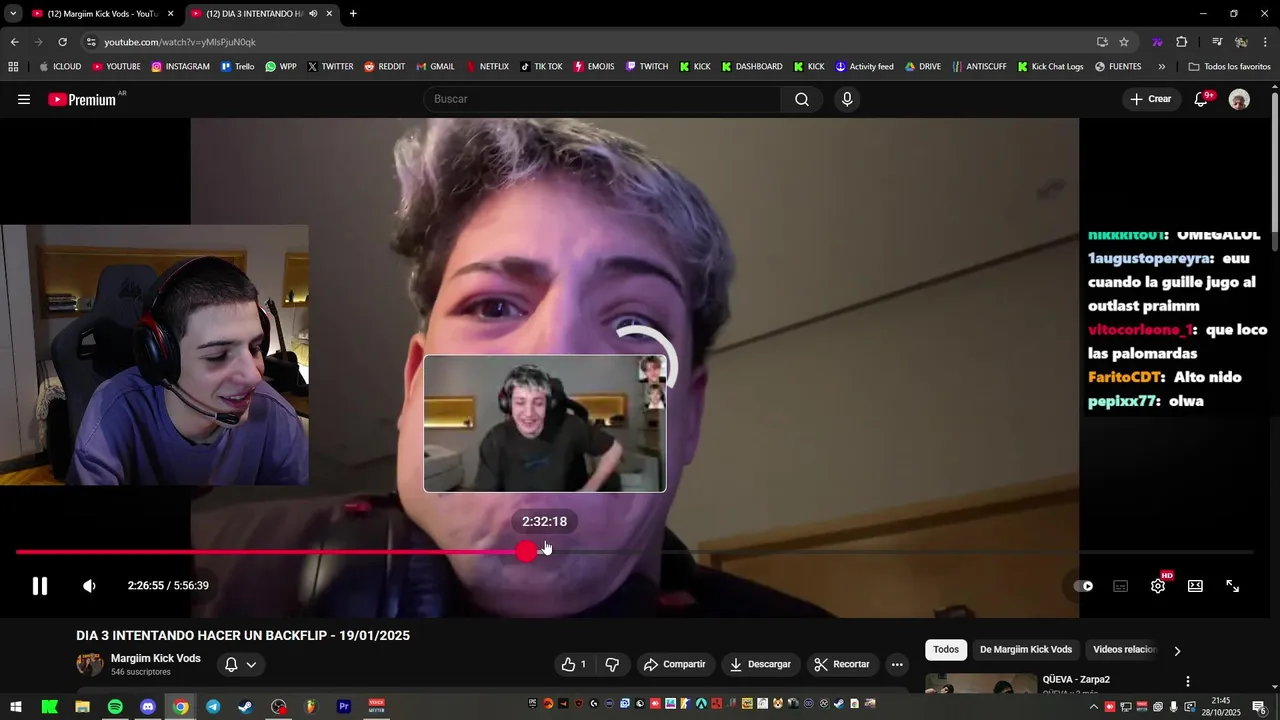Open YouTube notifications bell
1280x720 pixels.
tap(1201, 99)
